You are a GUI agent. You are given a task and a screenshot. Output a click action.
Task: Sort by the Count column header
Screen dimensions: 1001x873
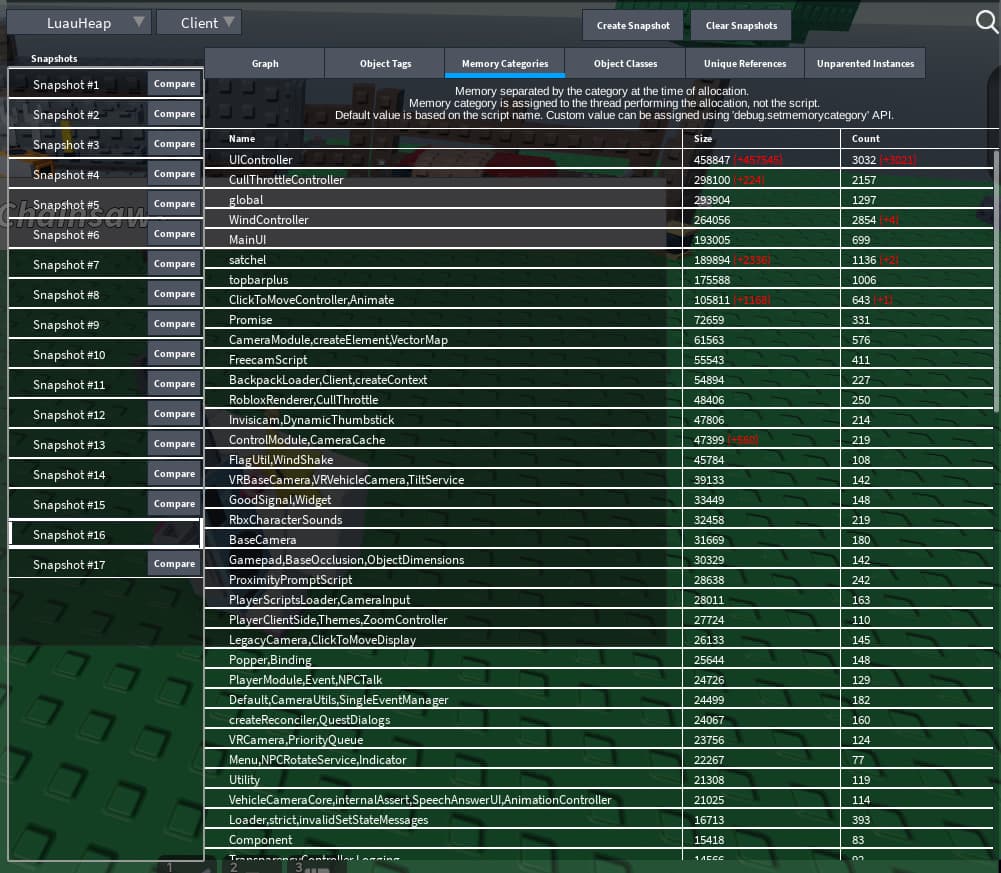tap(917, 139)
